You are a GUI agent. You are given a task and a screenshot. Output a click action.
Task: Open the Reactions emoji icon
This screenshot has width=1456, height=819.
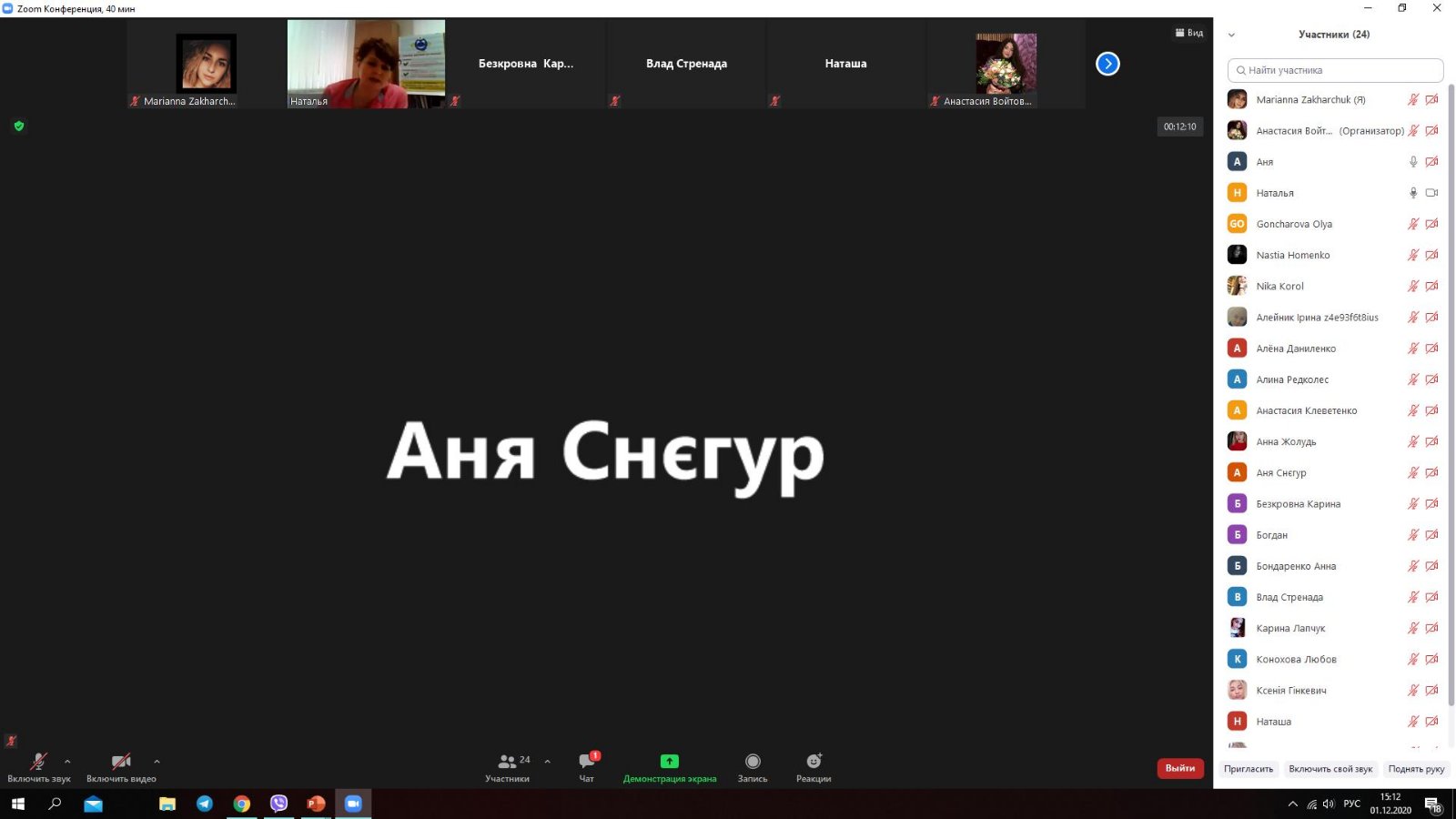(814, 763)
